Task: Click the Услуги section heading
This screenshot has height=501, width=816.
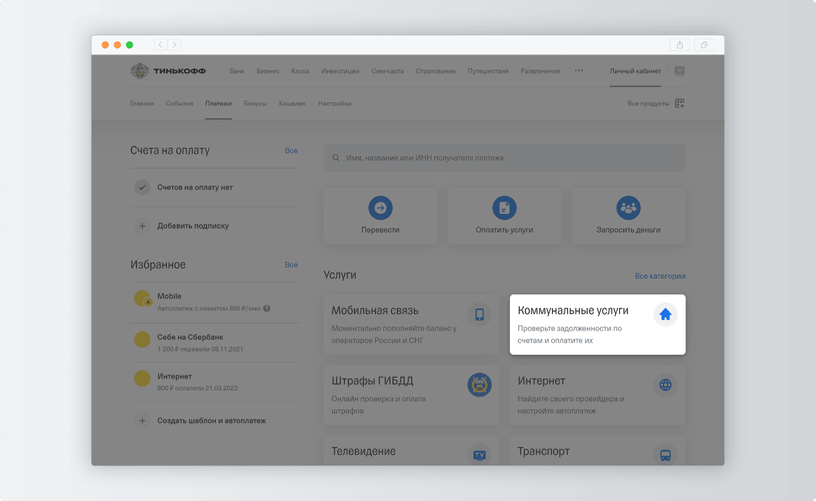Action: (x=340, y=275)
